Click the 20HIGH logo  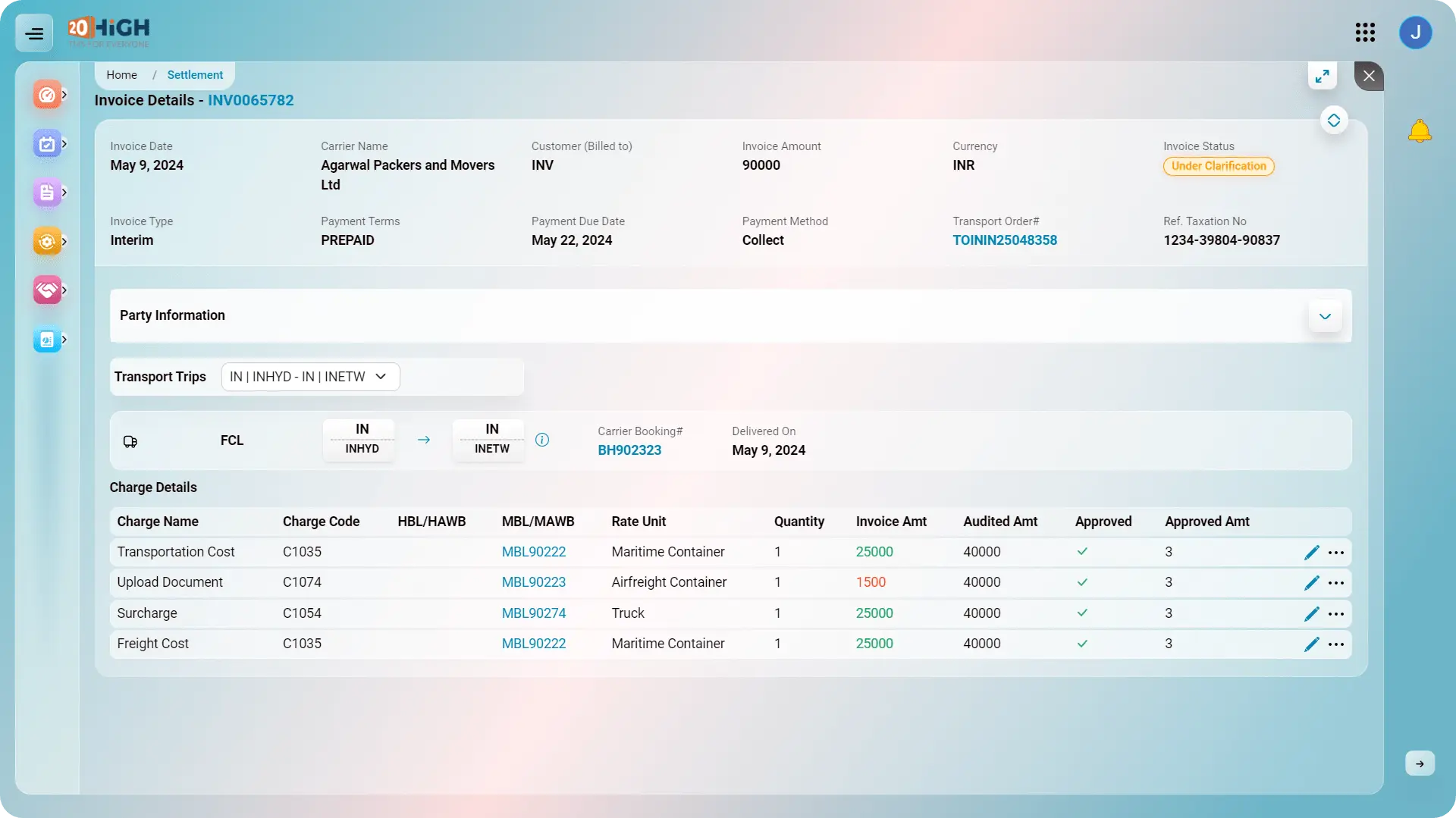(108, 32)
